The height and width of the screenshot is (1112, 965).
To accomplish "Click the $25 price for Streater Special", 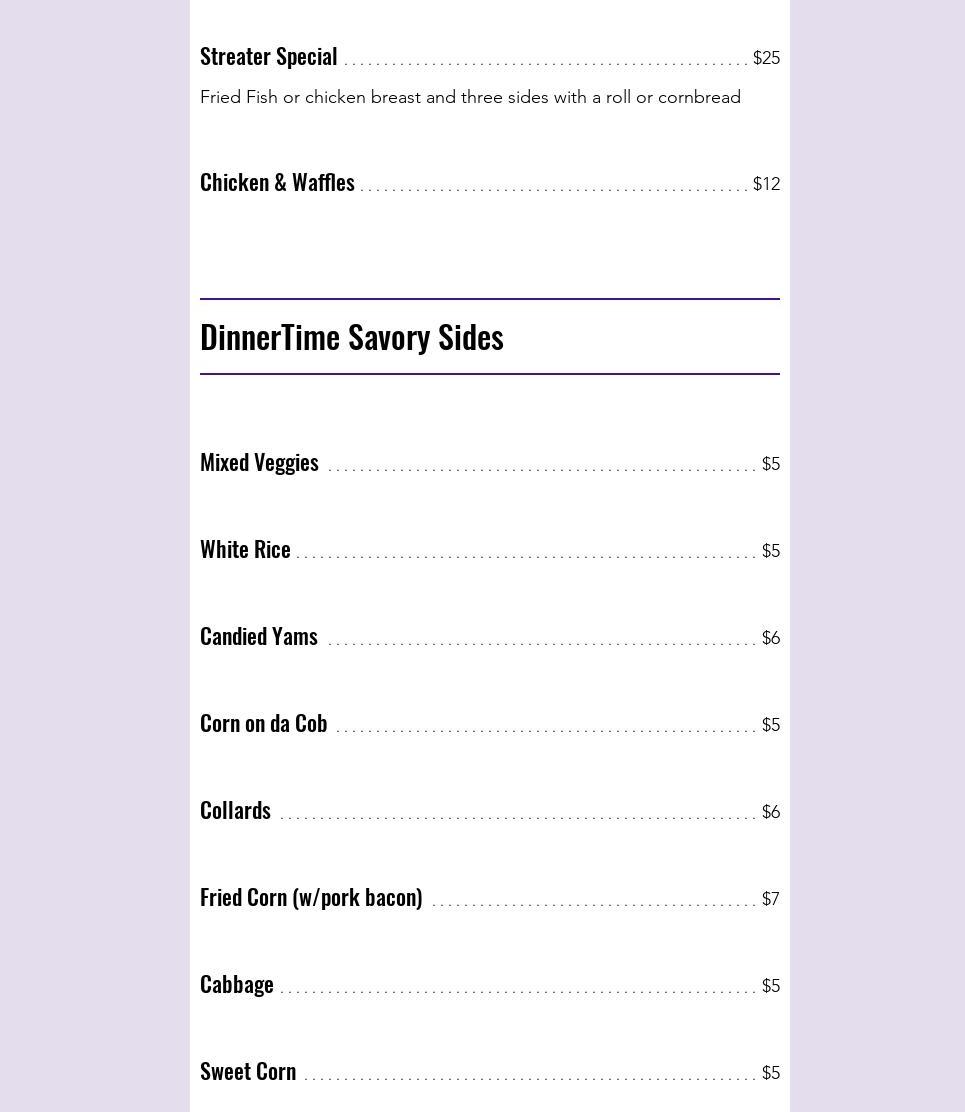I will [x=766, y=58].
